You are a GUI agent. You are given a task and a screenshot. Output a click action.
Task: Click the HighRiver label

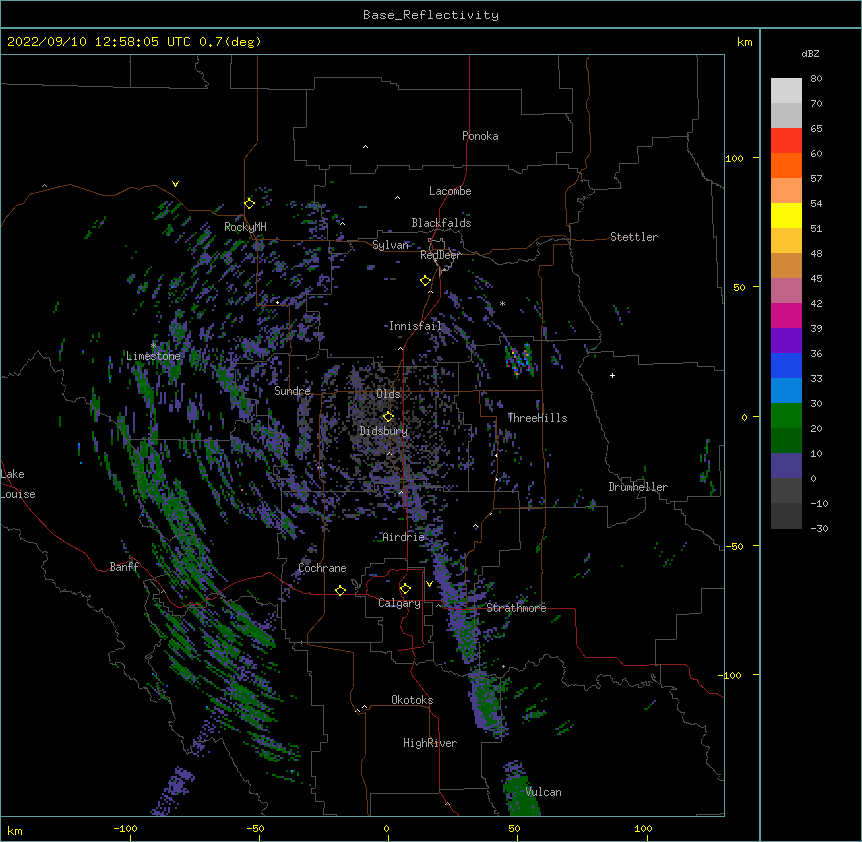(430, 743)
